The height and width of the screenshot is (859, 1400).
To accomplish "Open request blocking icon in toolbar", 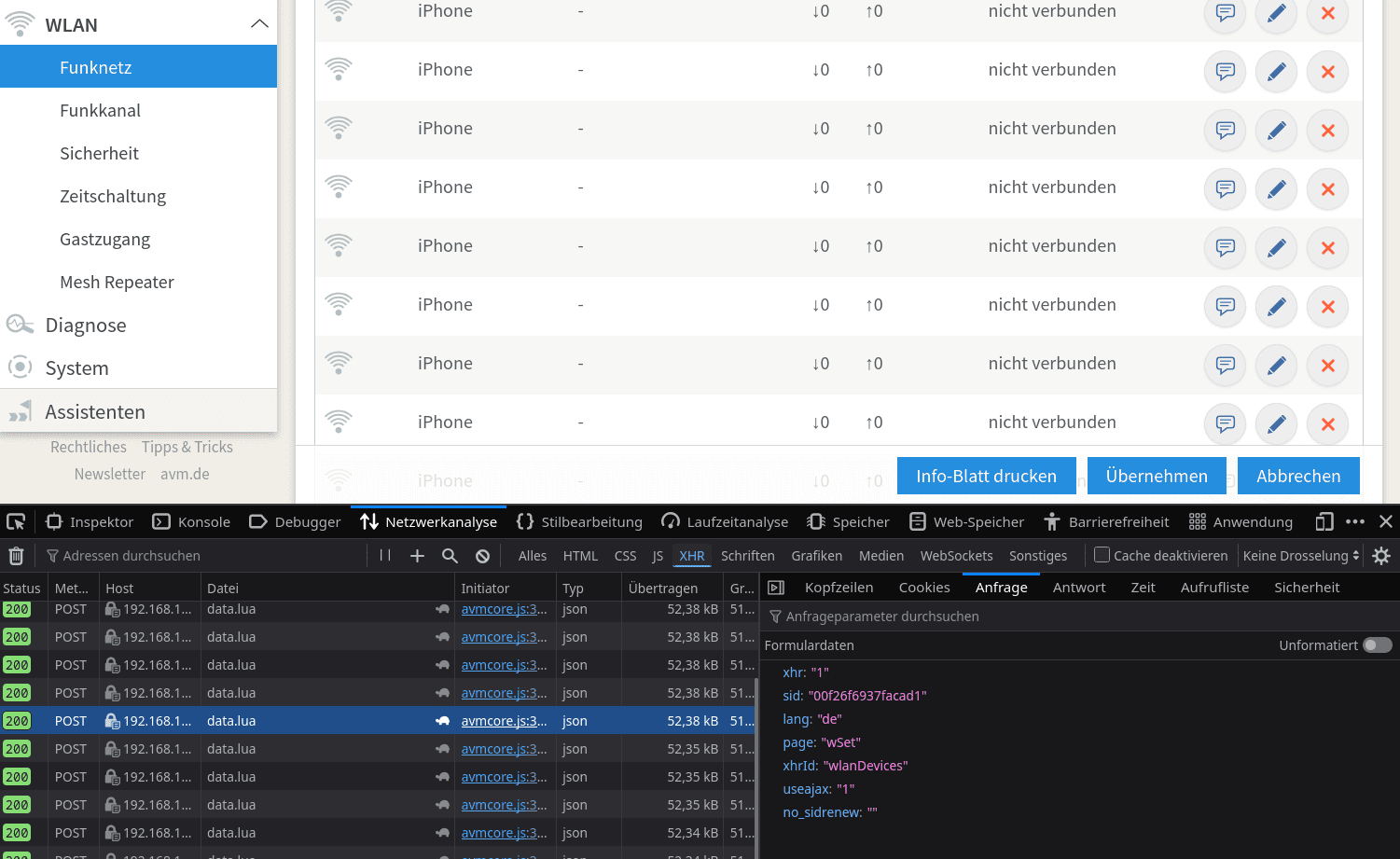I will 482,556.
